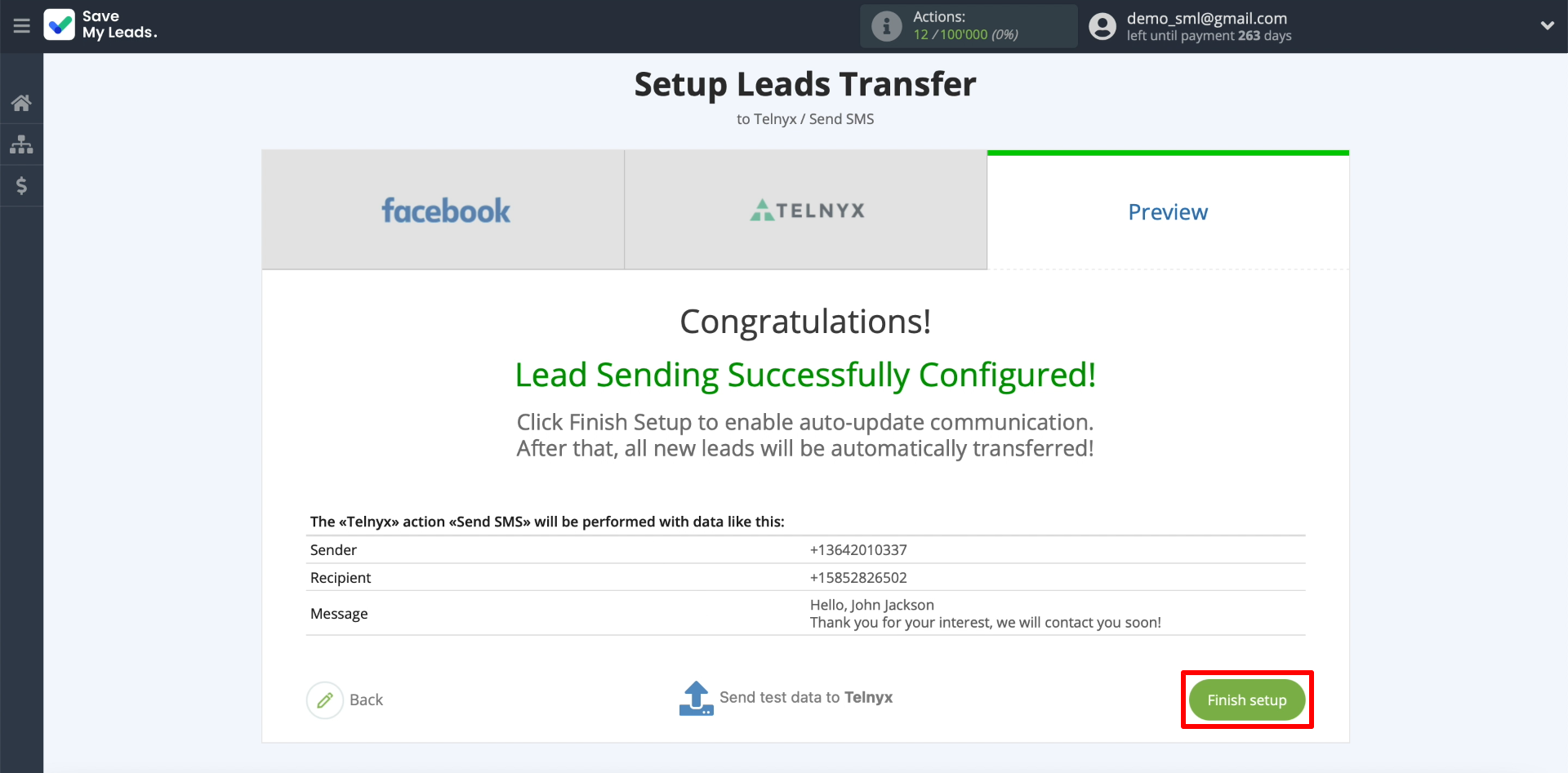Click the pencil Back icon
The width and height of the screenshot is (1568, 773).
[325, 700]
